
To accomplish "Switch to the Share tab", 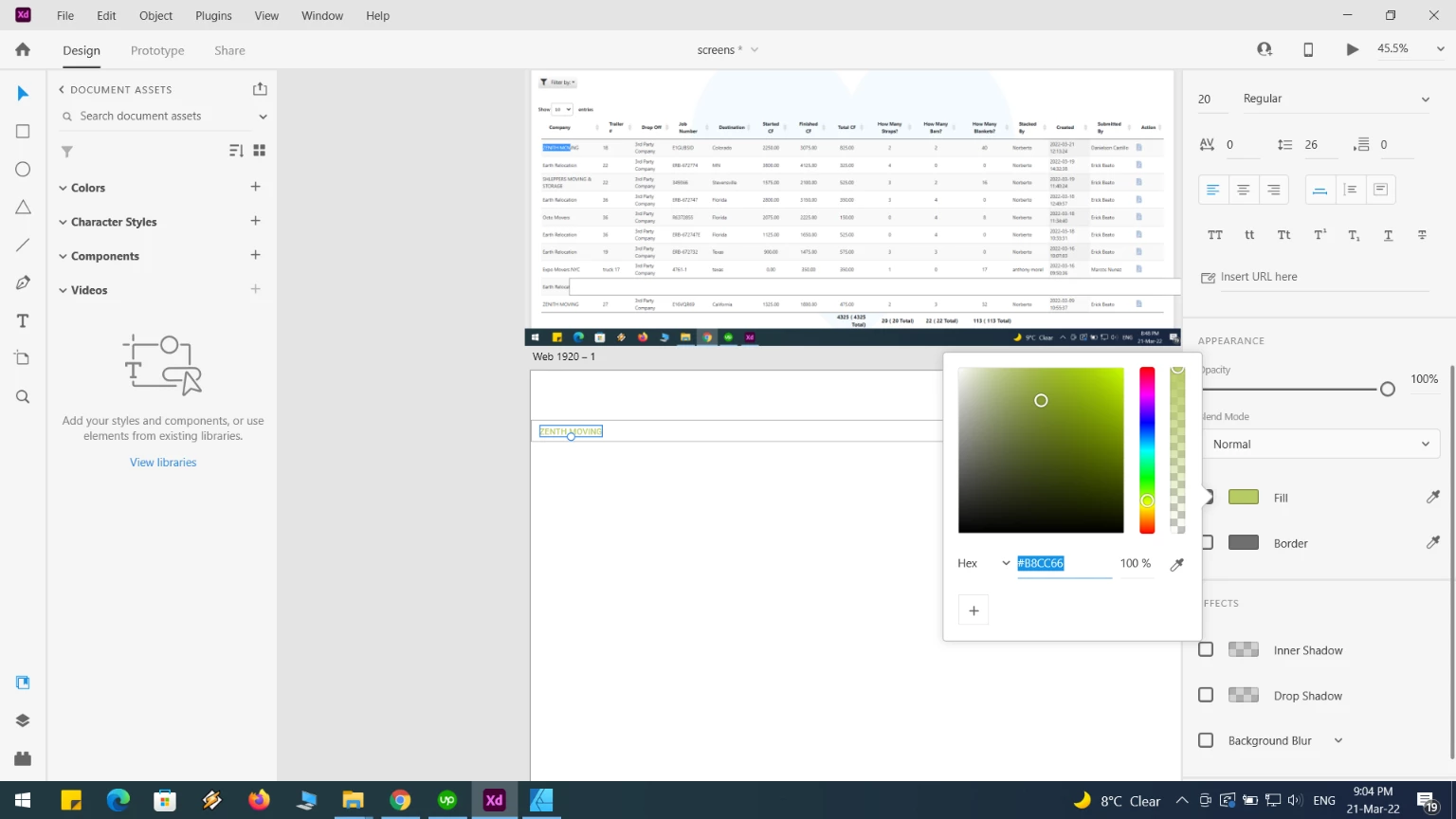I will pyautogui.click(x=229, y=50).
